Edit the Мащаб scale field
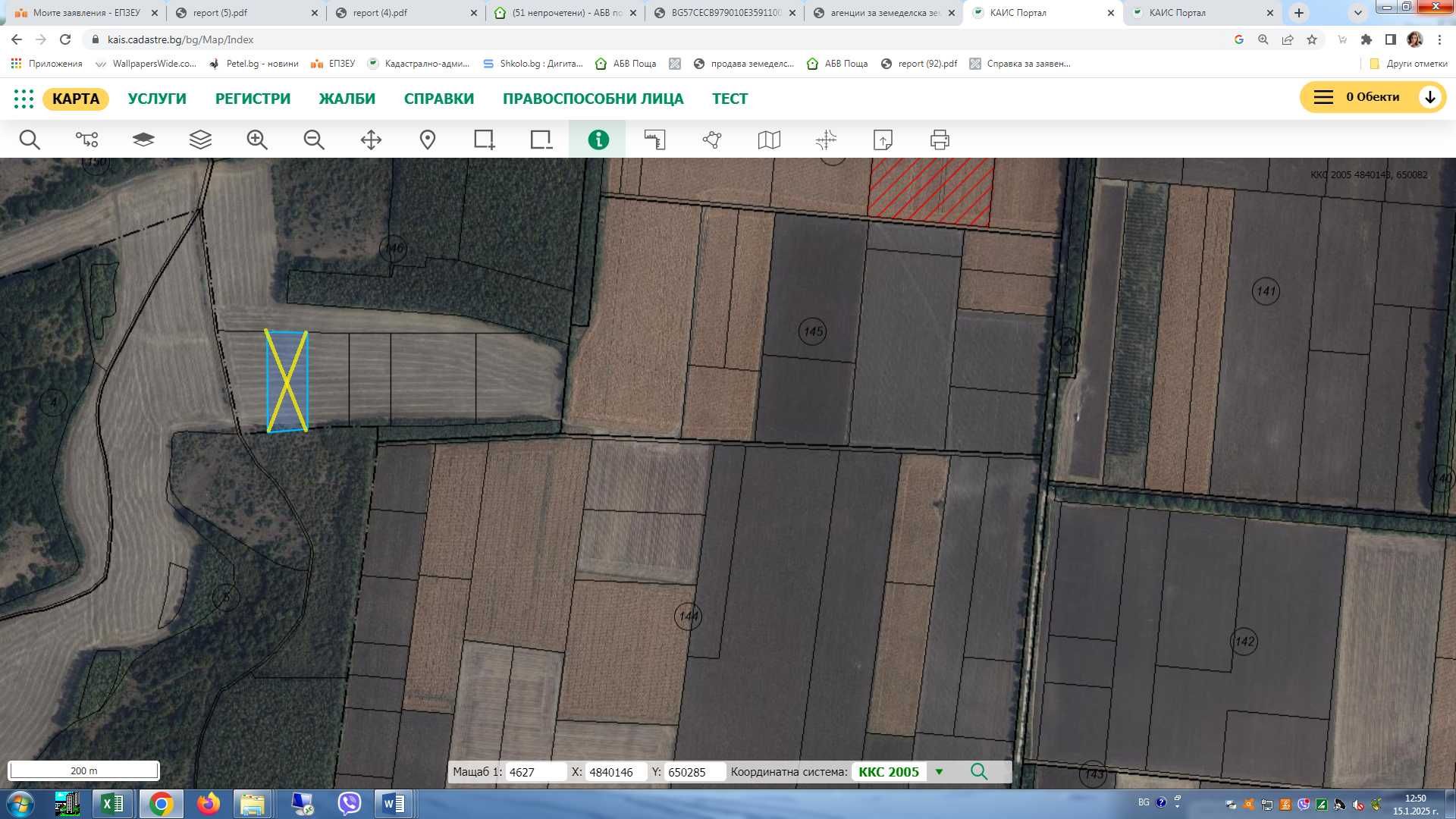This screenshot has height=819, width=1456. 536,772
